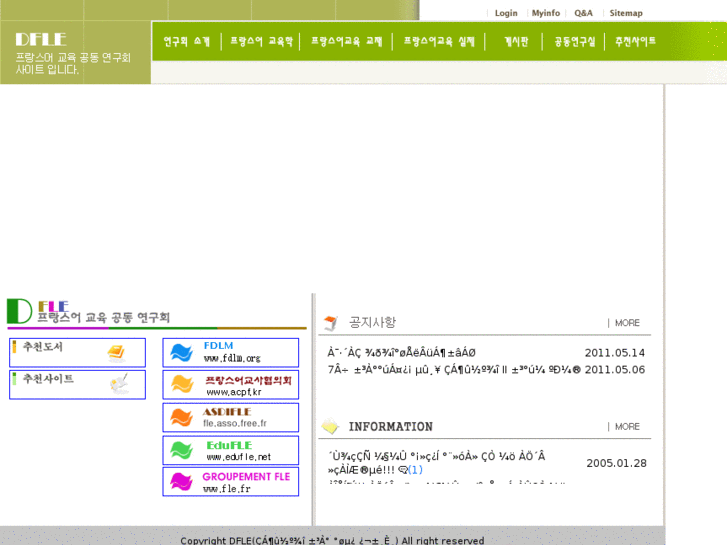Click the 공지사항 heading text
Image resolution: width=727 pixels, height=545 pixels.
pyautogui.click(x=372, y=322)
